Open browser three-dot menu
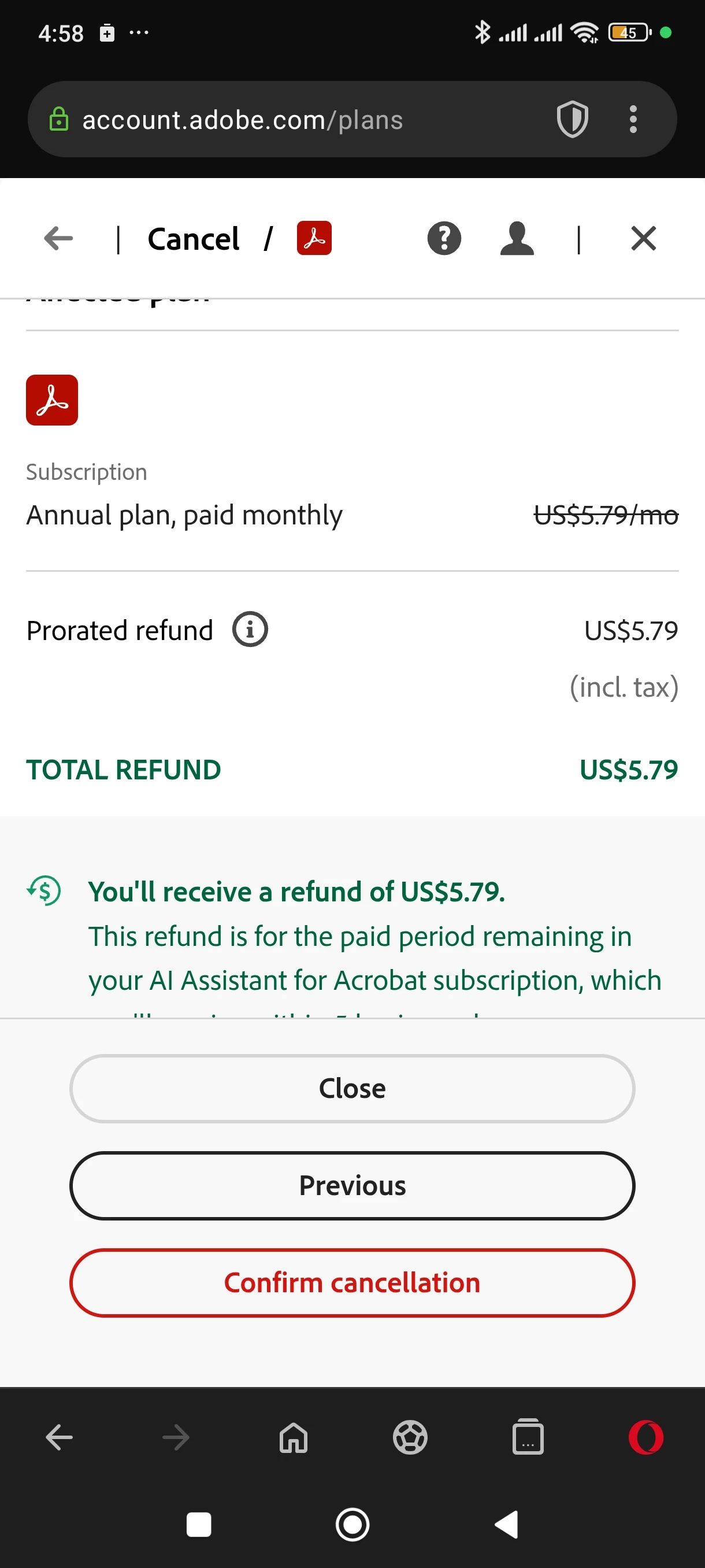 (633, 119)
